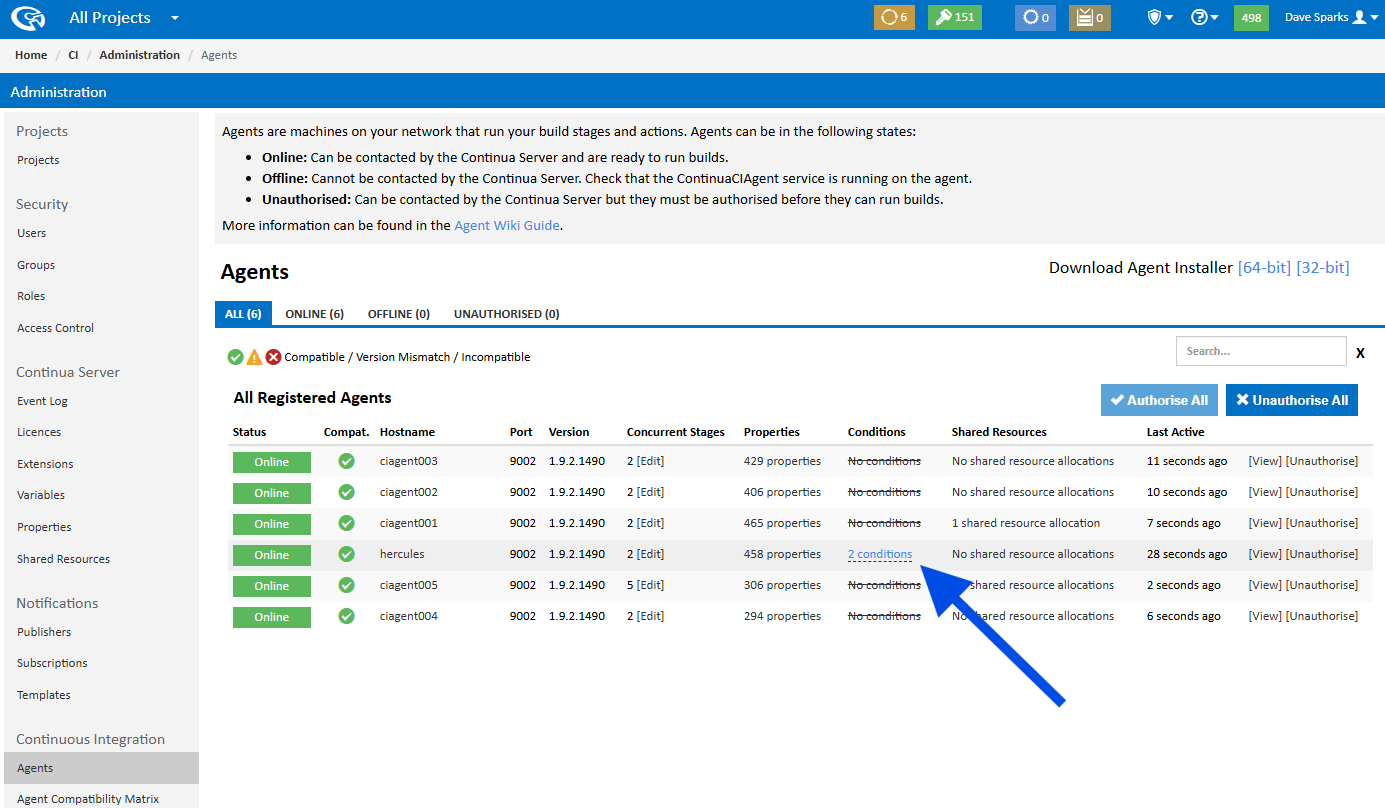Click the orange Version Mismatch legend icon

(254, 357)
